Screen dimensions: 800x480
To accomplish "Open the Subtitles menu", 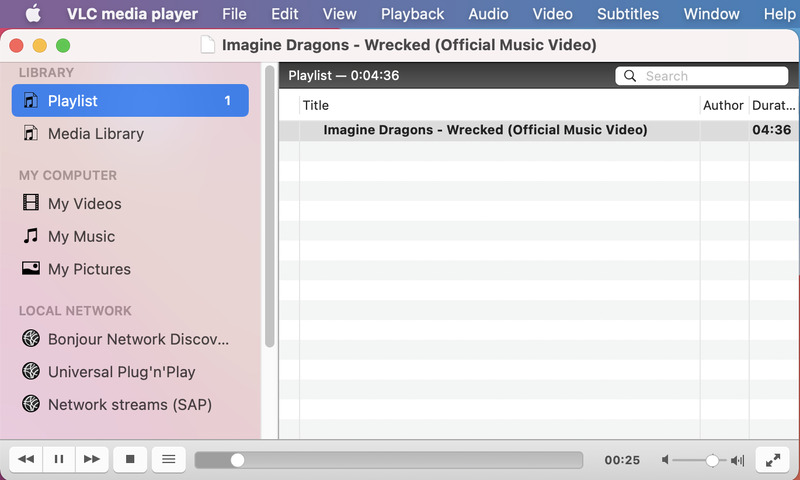I will point(628,14).
